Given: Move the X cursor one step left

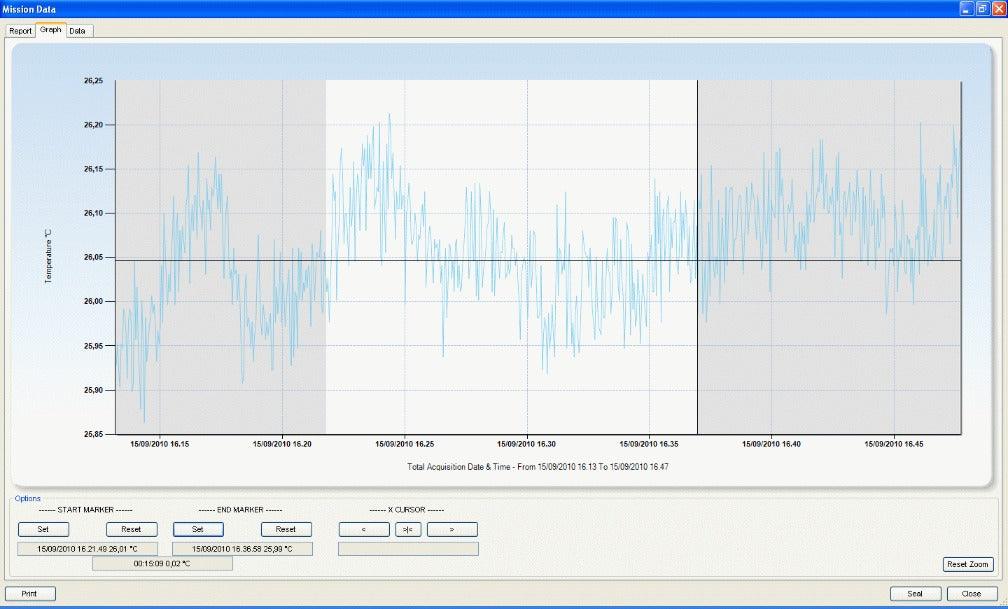Looking at the screenshot, I should pyautogui.click(x=364, y=529).
